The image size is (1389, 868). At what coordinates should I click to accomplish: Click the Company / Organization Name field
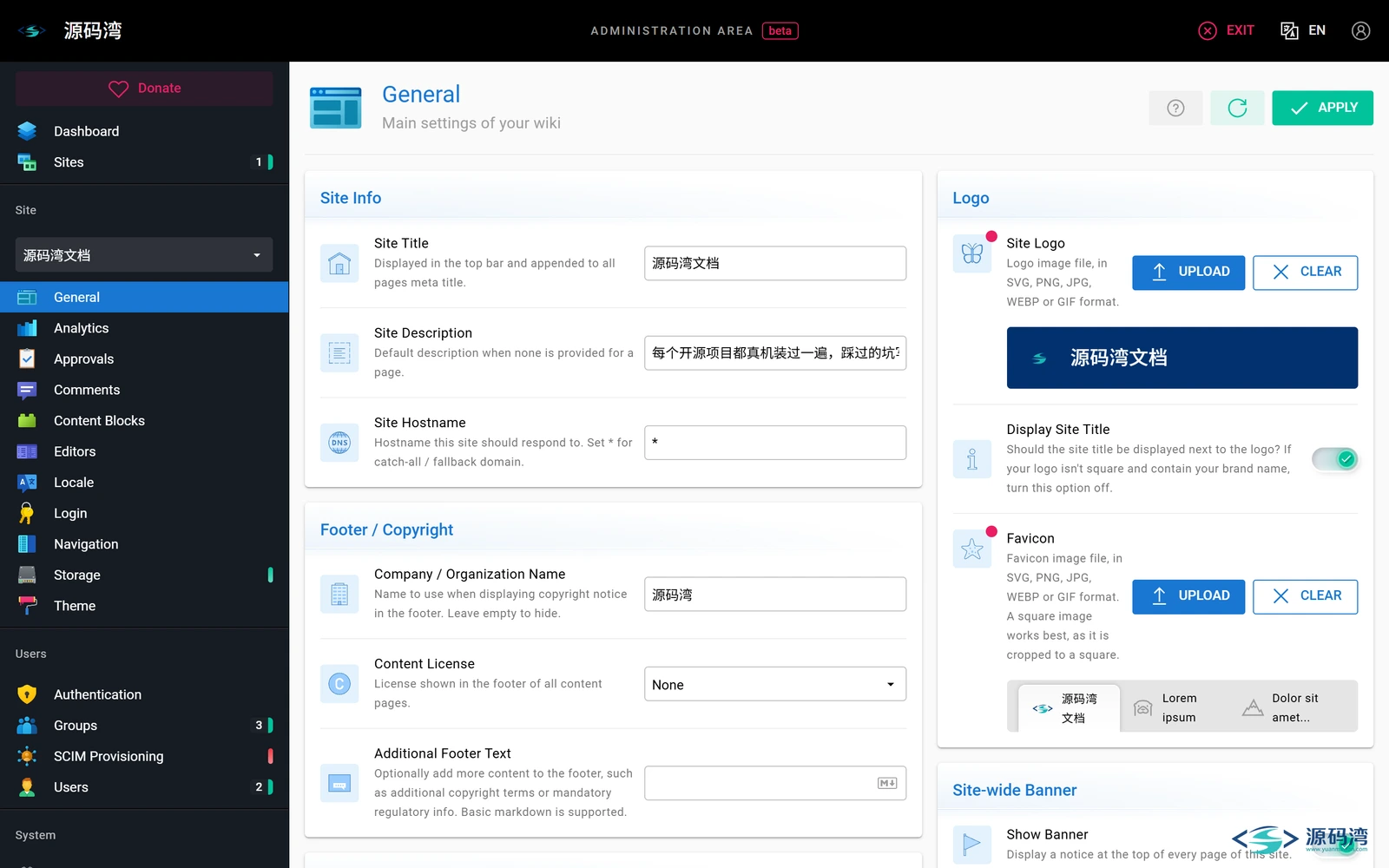[775, 595]
